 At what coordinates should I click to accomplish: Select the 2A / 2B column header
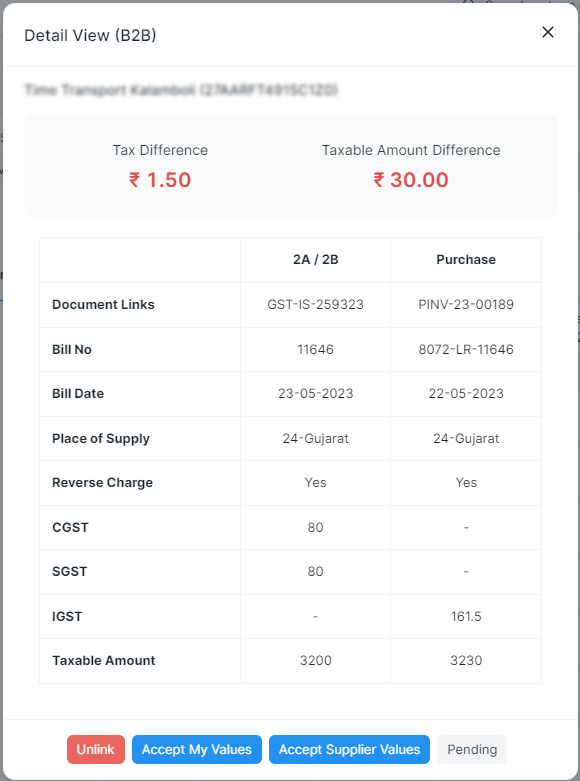pos(315,260)
